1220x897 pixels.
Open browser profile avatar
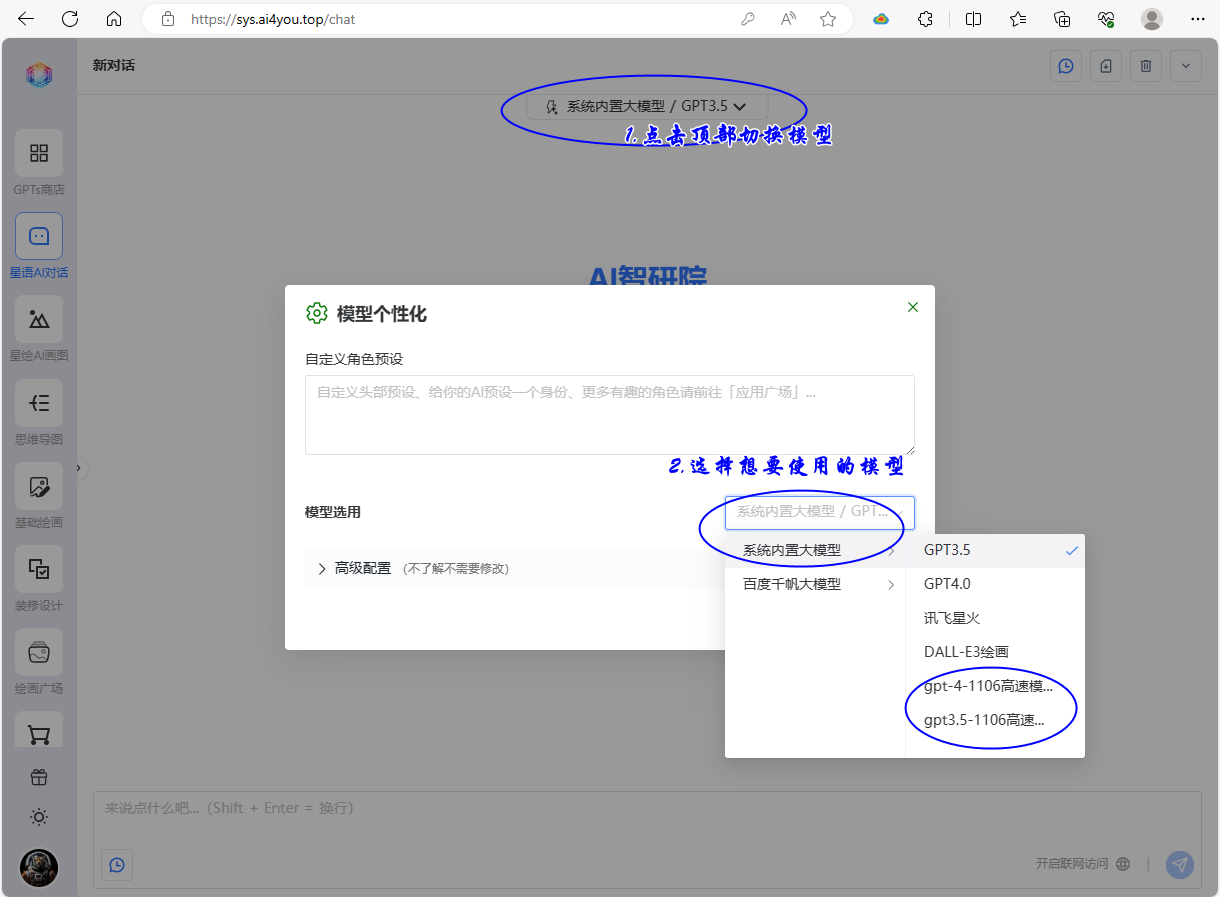pyautogui.click(x=1152, y=19)
